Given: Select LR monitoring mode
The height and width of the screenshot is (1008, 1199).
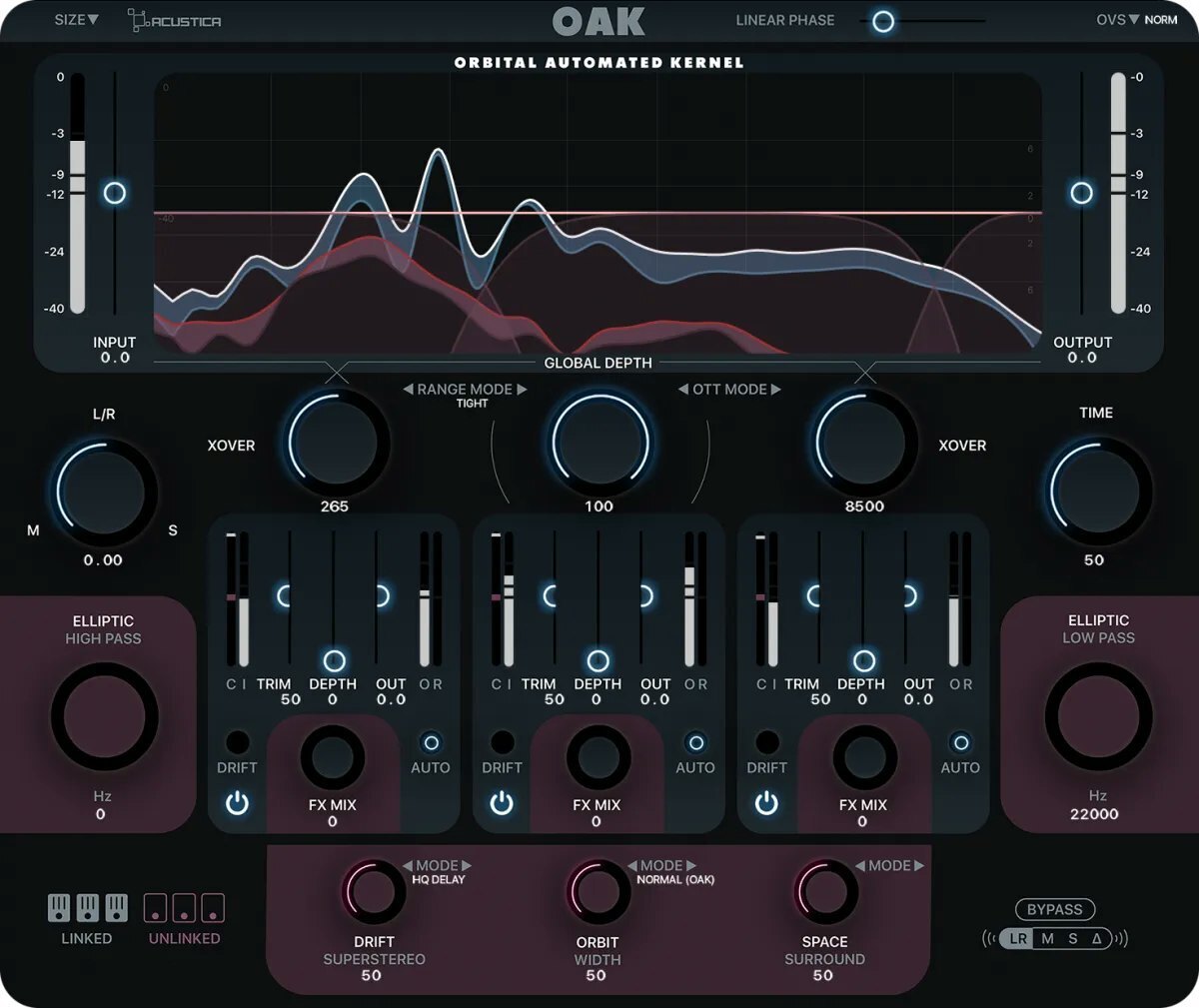Looking at the screenshot, I should point(1018,938).
